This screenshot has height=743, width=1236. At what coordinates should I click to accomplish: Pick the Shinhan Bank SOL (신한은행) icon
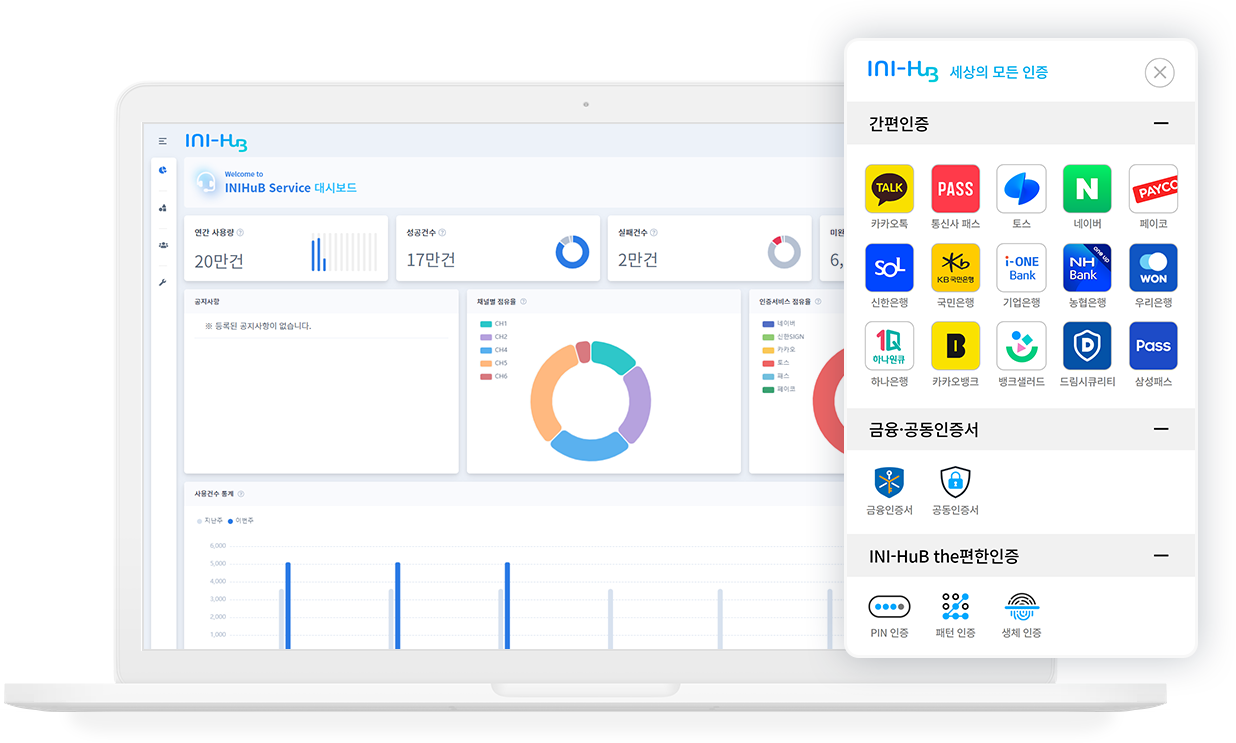coord(889,268)
